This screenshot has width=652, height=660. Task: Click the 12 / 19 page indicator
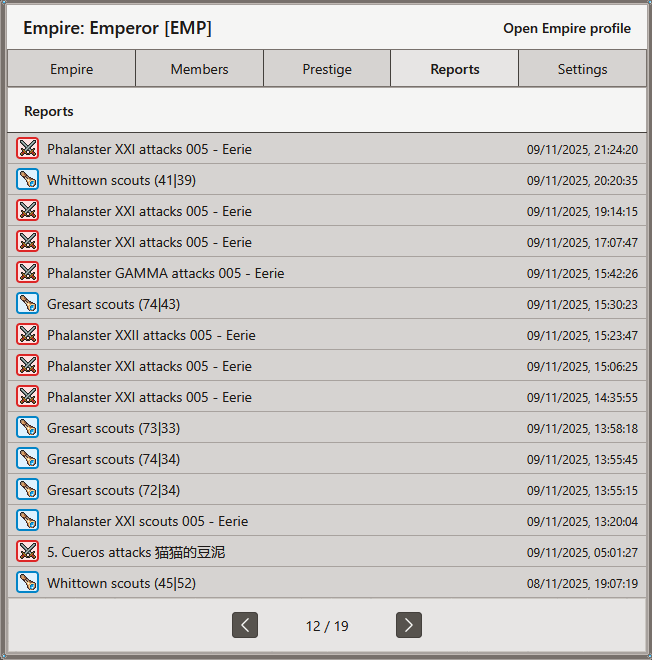point(327,626)
